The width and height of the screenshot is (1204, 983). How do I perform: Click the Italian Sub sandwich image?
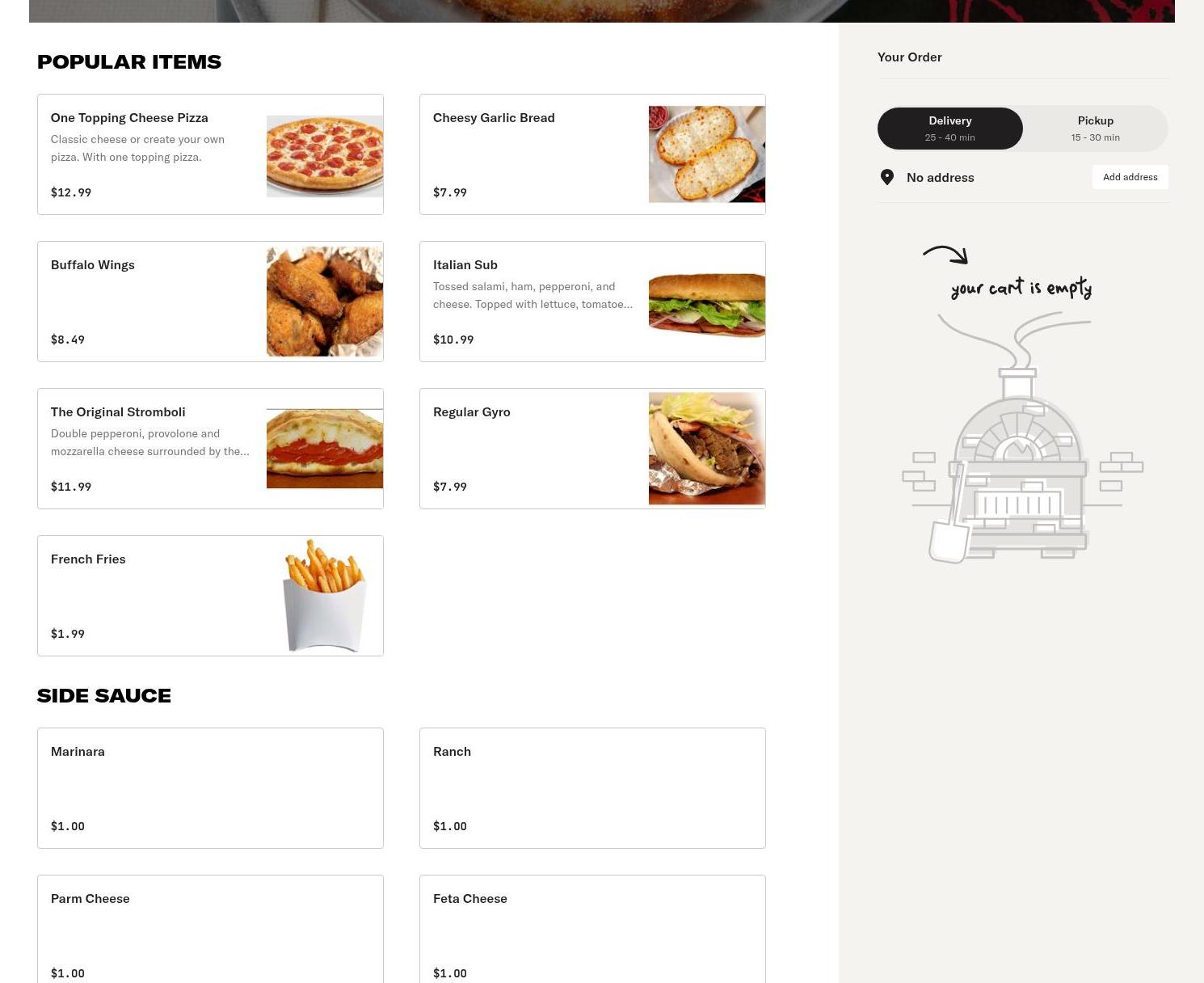point(707,304)
